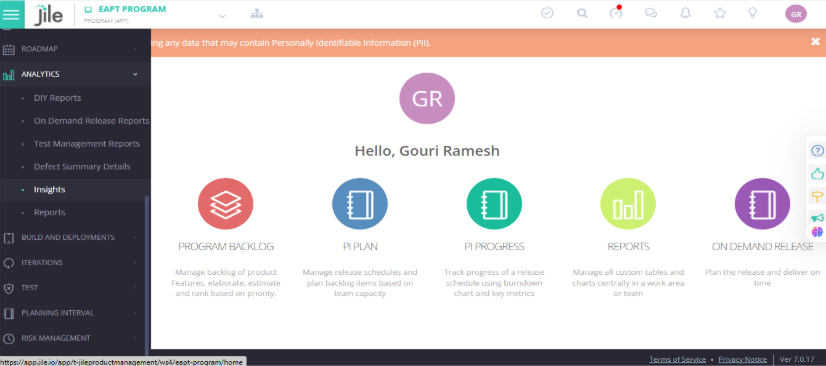
Task: Click the brain AI assistant icon
Action: click(x=817, y=232)
